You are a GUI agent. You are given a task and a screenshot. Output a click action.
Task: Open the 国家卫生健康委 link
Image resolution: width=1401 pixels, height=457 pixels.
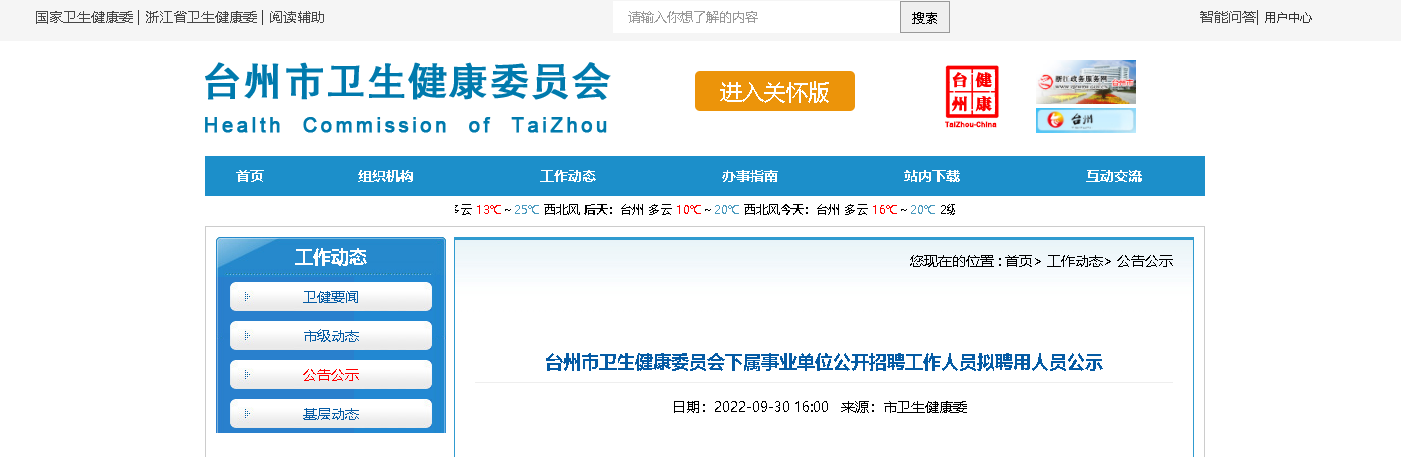click(84, 17)
